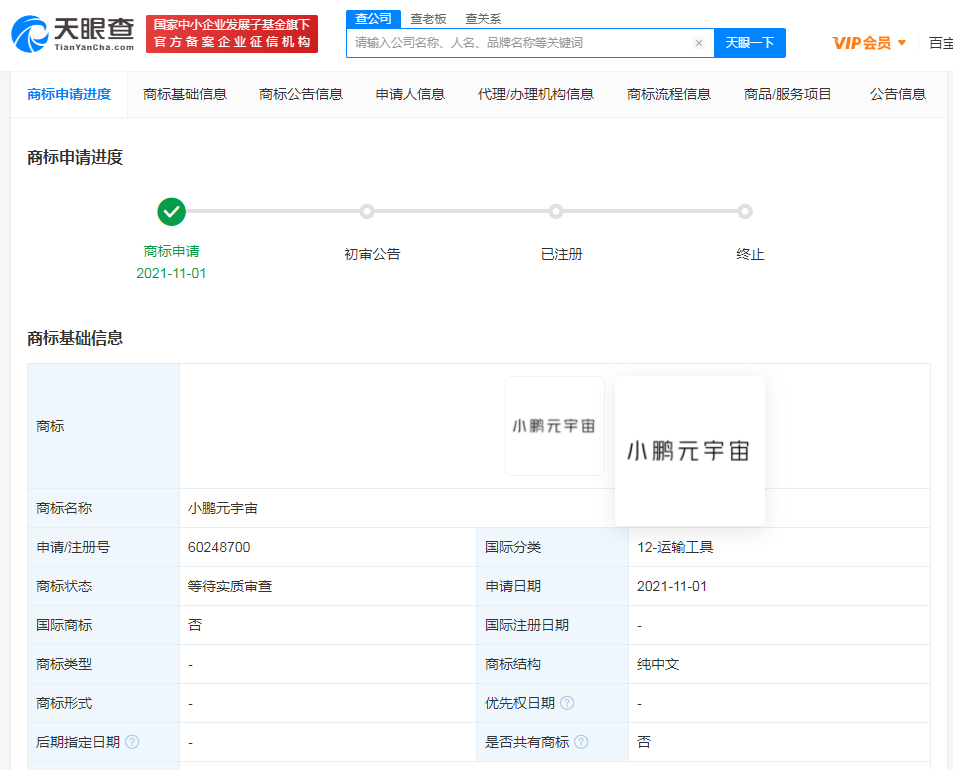Select the registration number 60248700

click(219, 547)
